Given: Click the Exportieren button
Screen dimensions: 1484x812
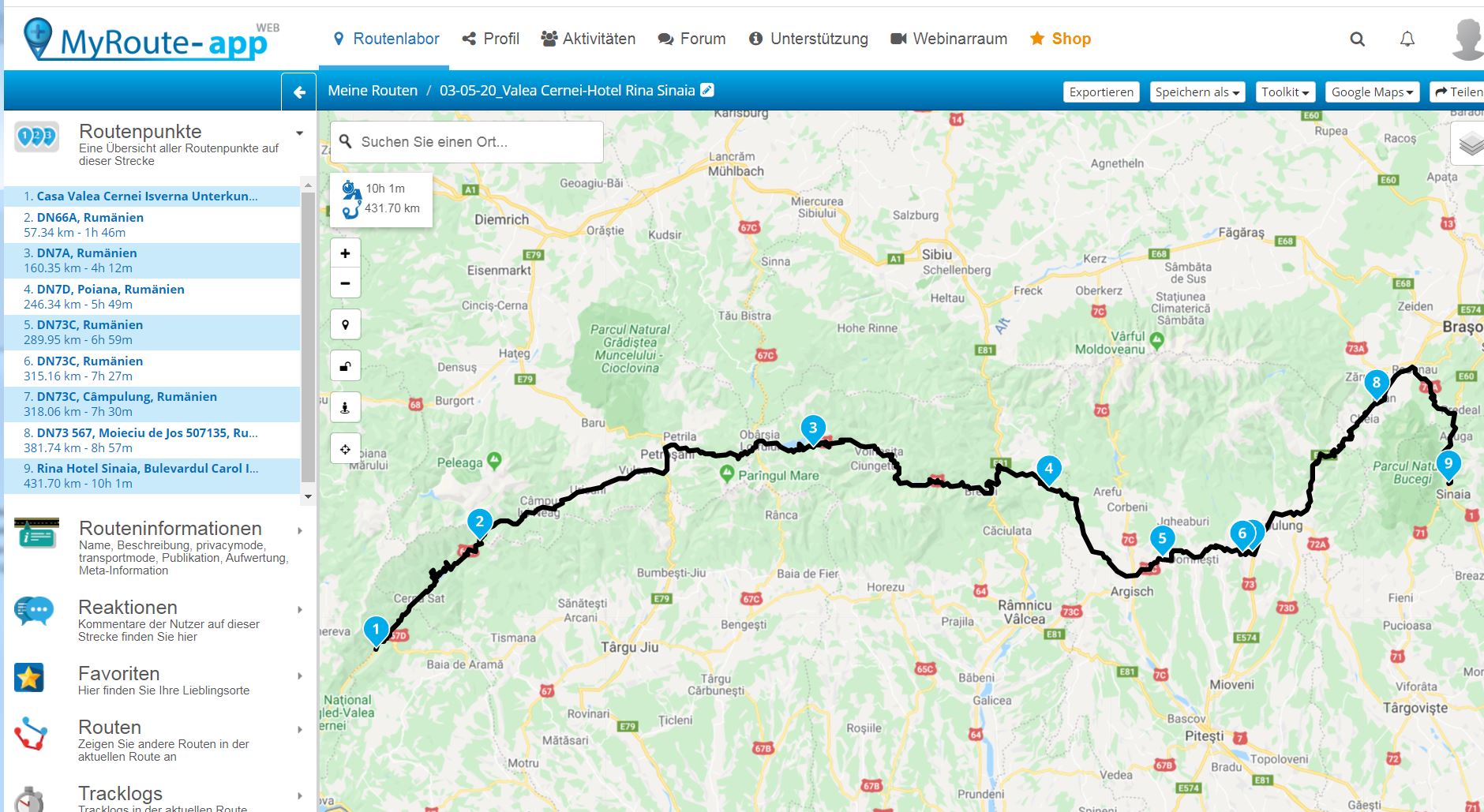Looking at the screenshot, I should tap(1101, 92).
